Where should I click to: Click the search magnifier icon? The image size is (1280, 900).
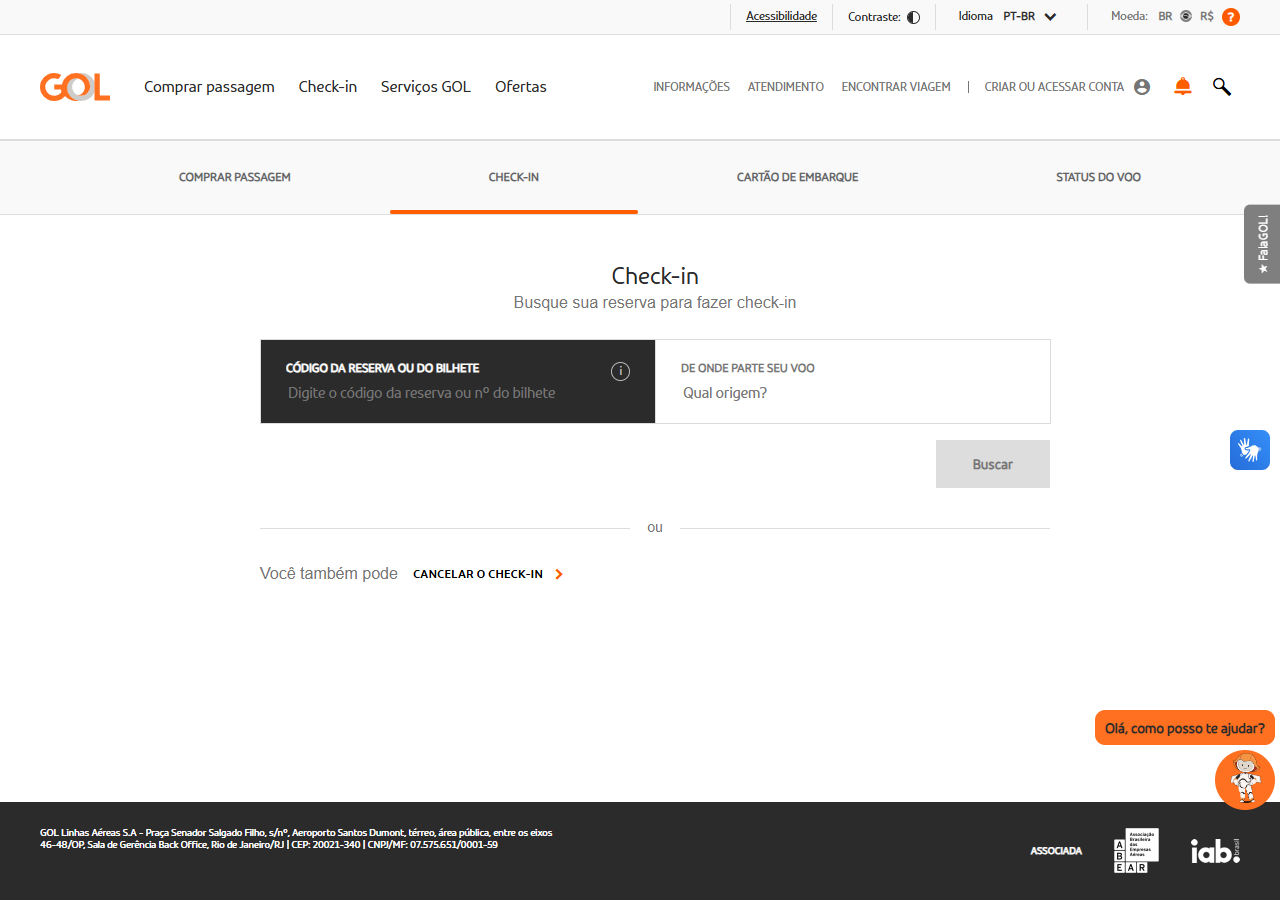tap(1222, 87)
